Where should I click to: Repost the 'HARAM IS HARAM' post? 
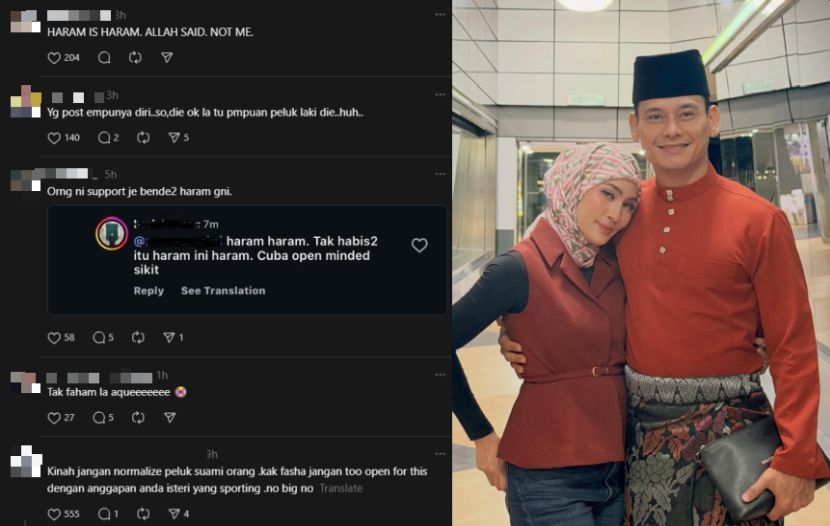[135, 58]
